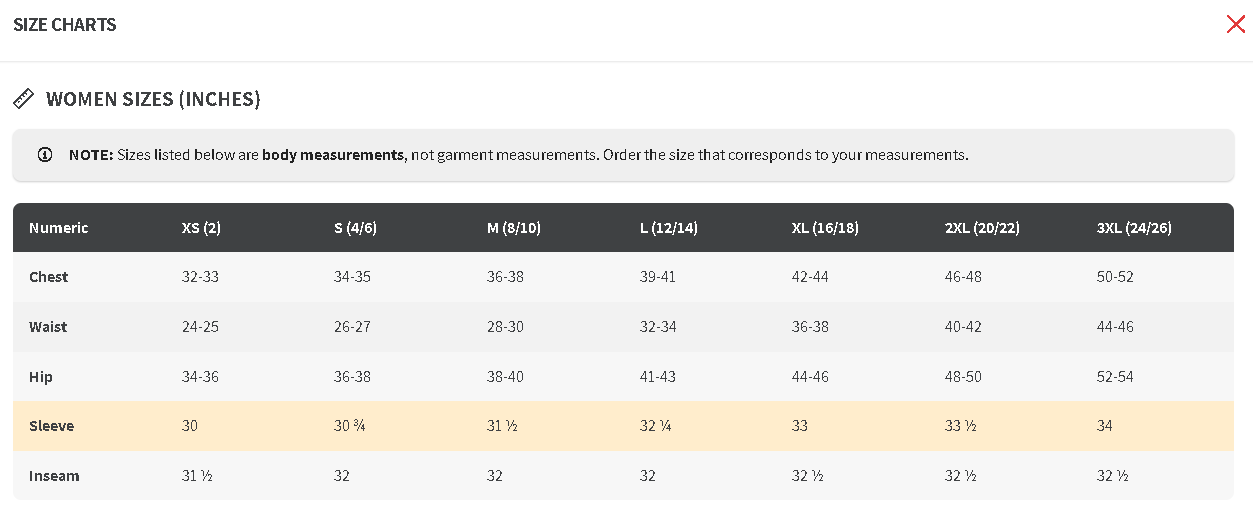Image resolution: width=1253 pixels, height=516 pixels.
Task: Select the XL (16/18) column header
Action: [x=825, y=228]
